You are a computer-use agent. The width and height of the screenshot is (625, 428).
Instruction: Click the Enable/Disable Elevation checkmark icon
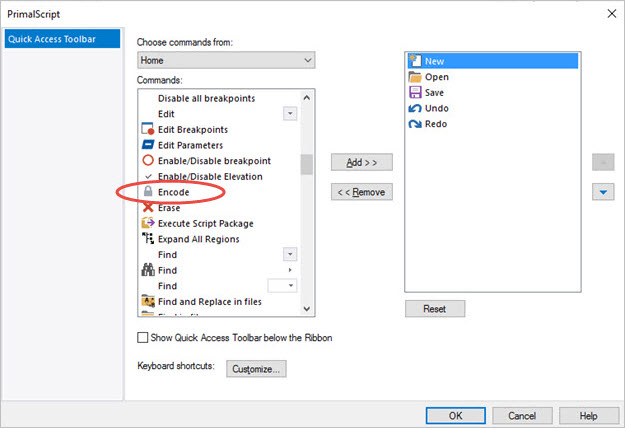point(148,176)
